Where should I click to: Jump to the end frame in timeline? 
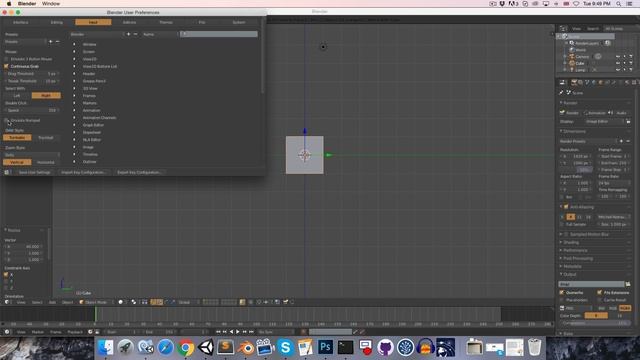click(x=251, y=332)
